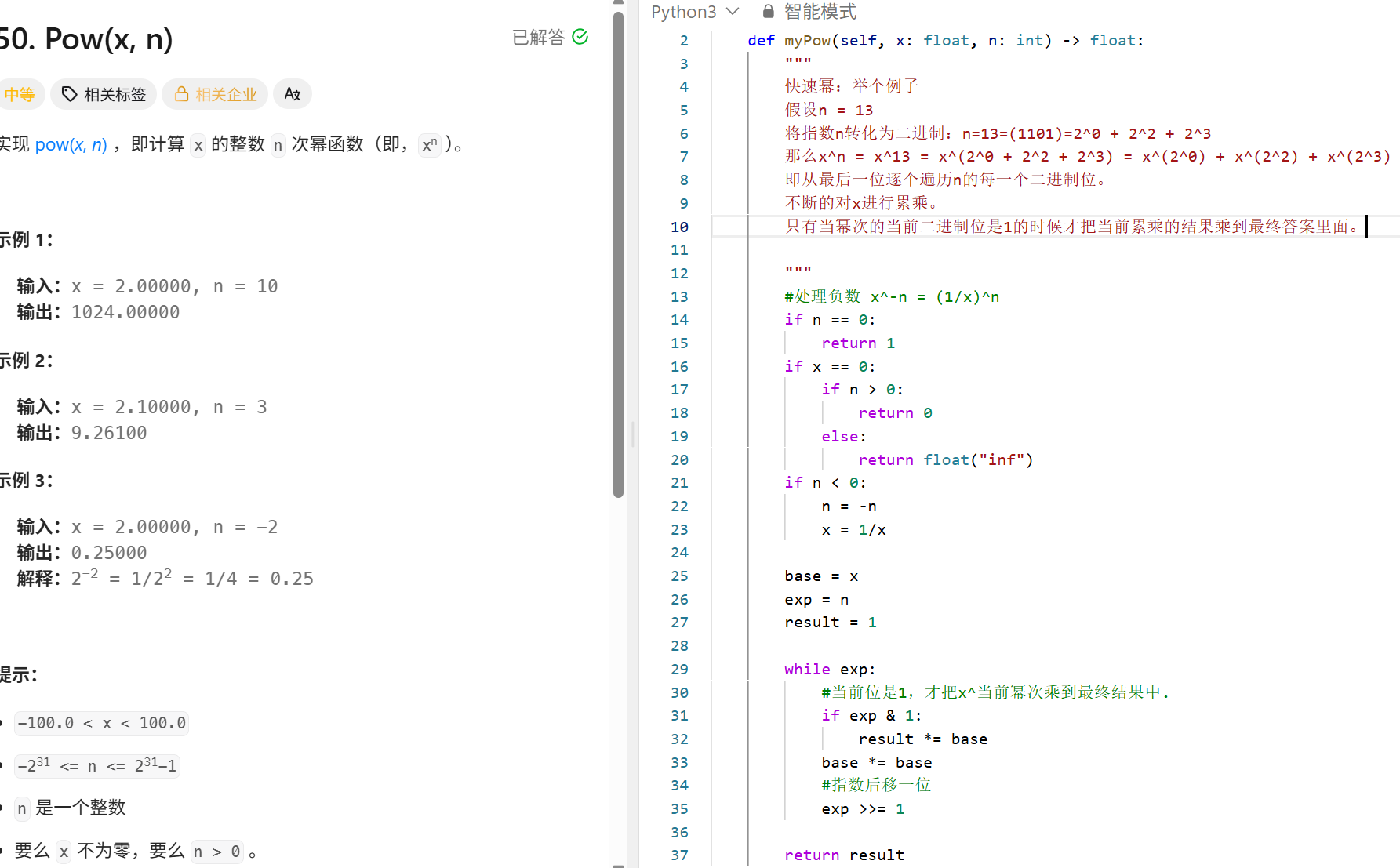Click code line base = x
The image size is (1400, 868).
[x=821, y=576]
